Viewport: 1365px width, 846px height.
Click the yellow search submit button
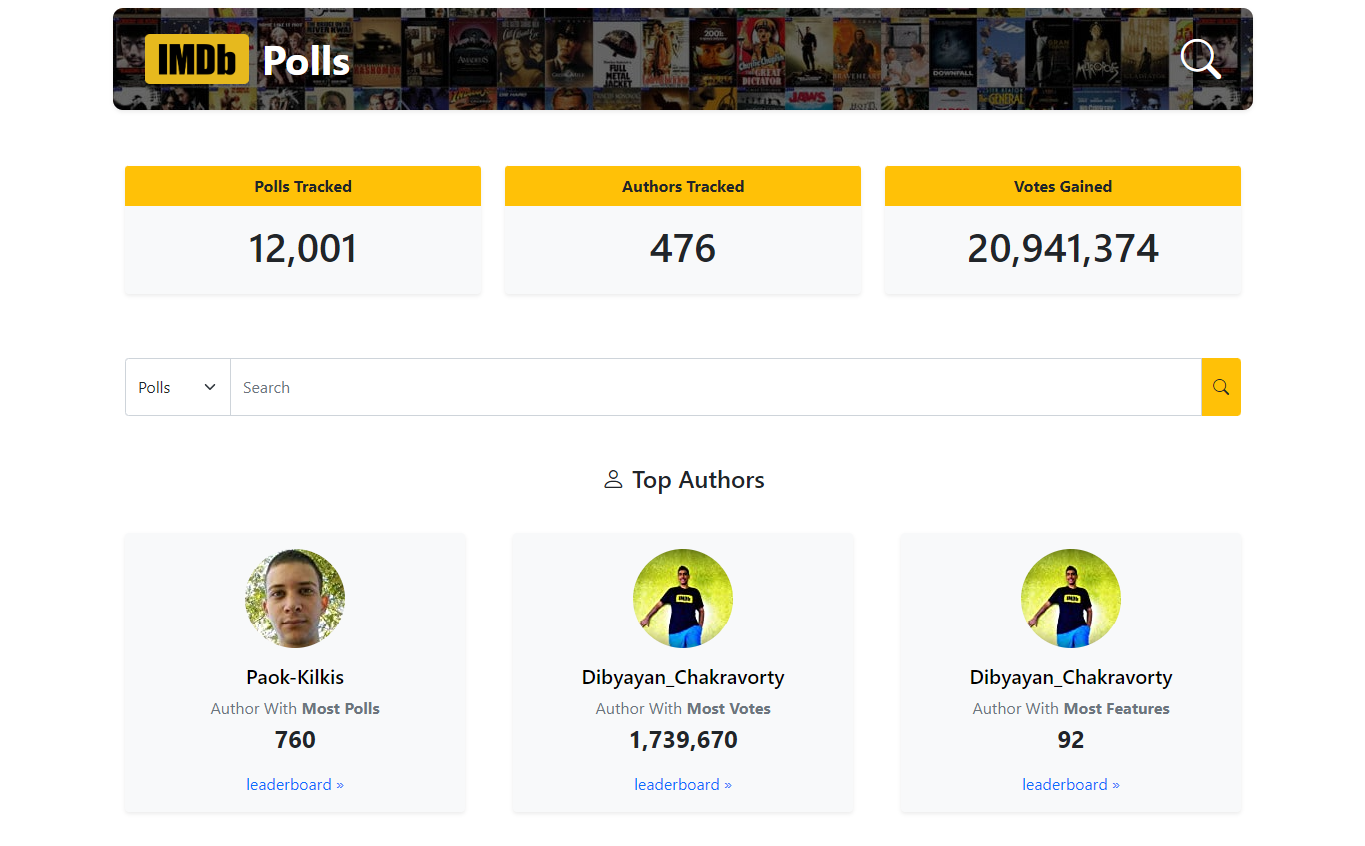click(1220, 387)
